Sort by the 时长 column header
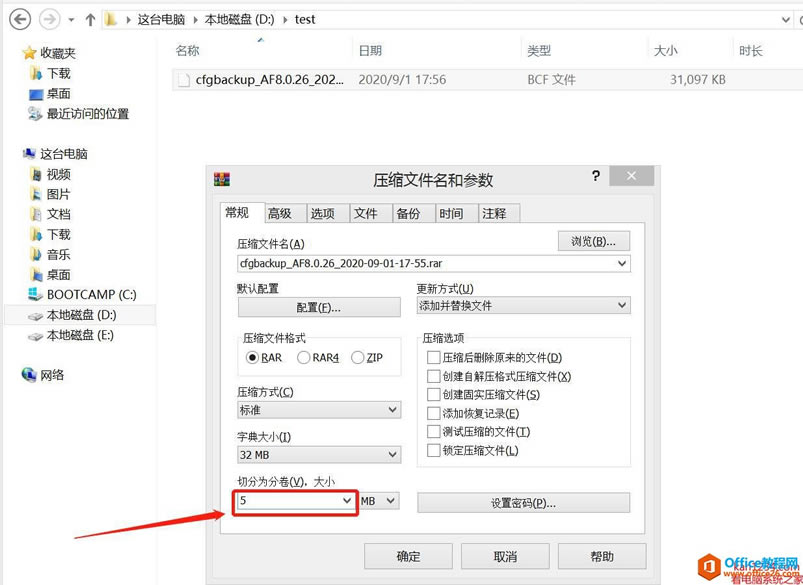The image size is (803, 585). 751,51
